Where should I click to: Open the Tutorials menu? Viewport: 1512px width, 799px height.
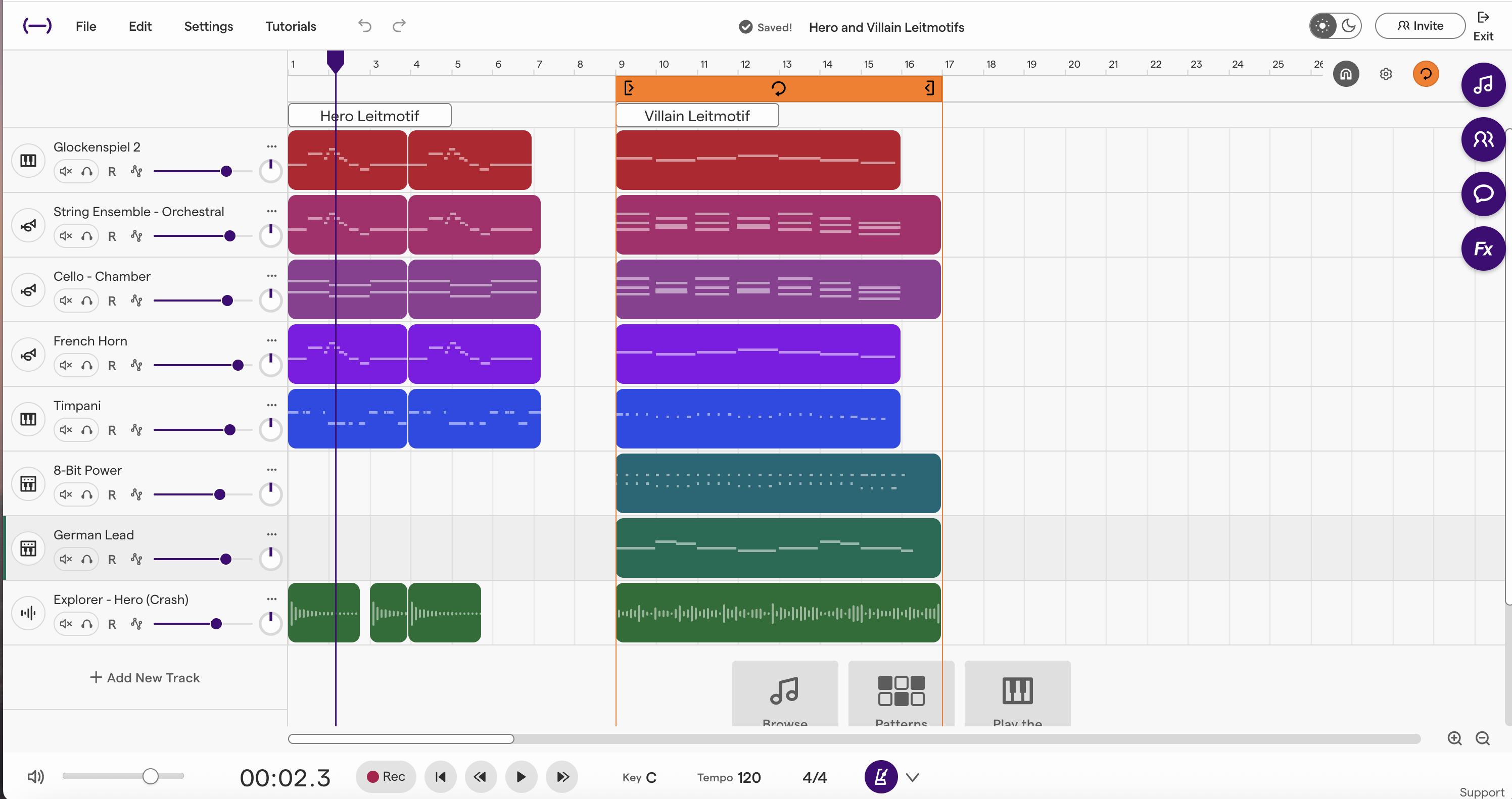(291, 26)
